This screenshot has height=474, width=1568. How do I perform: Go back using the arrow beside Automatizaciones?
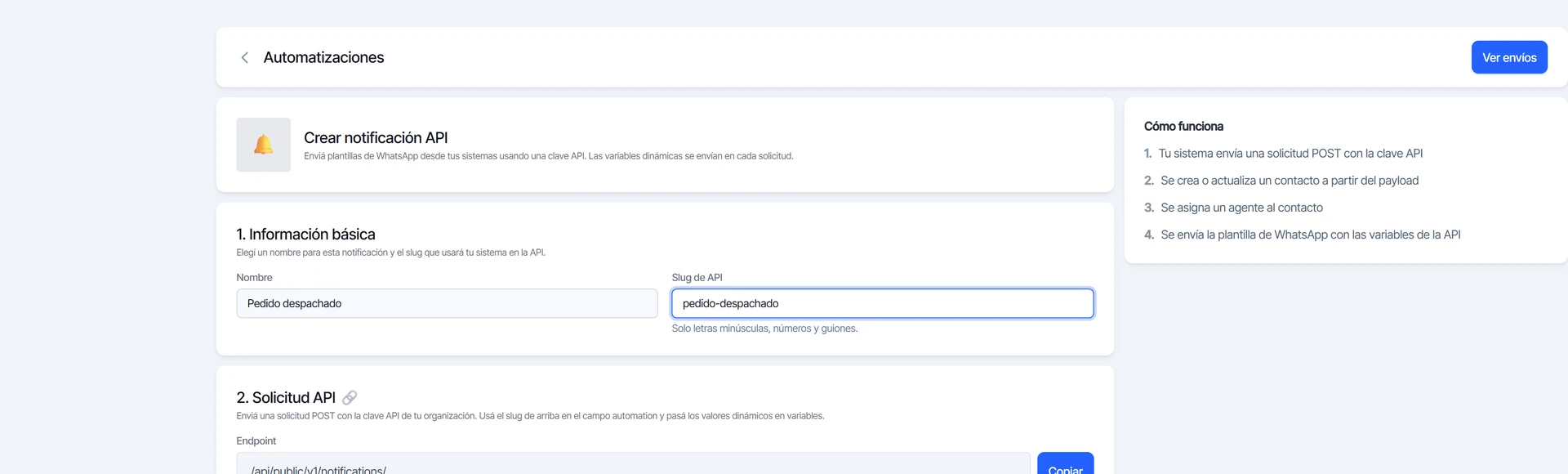[244, 57]
